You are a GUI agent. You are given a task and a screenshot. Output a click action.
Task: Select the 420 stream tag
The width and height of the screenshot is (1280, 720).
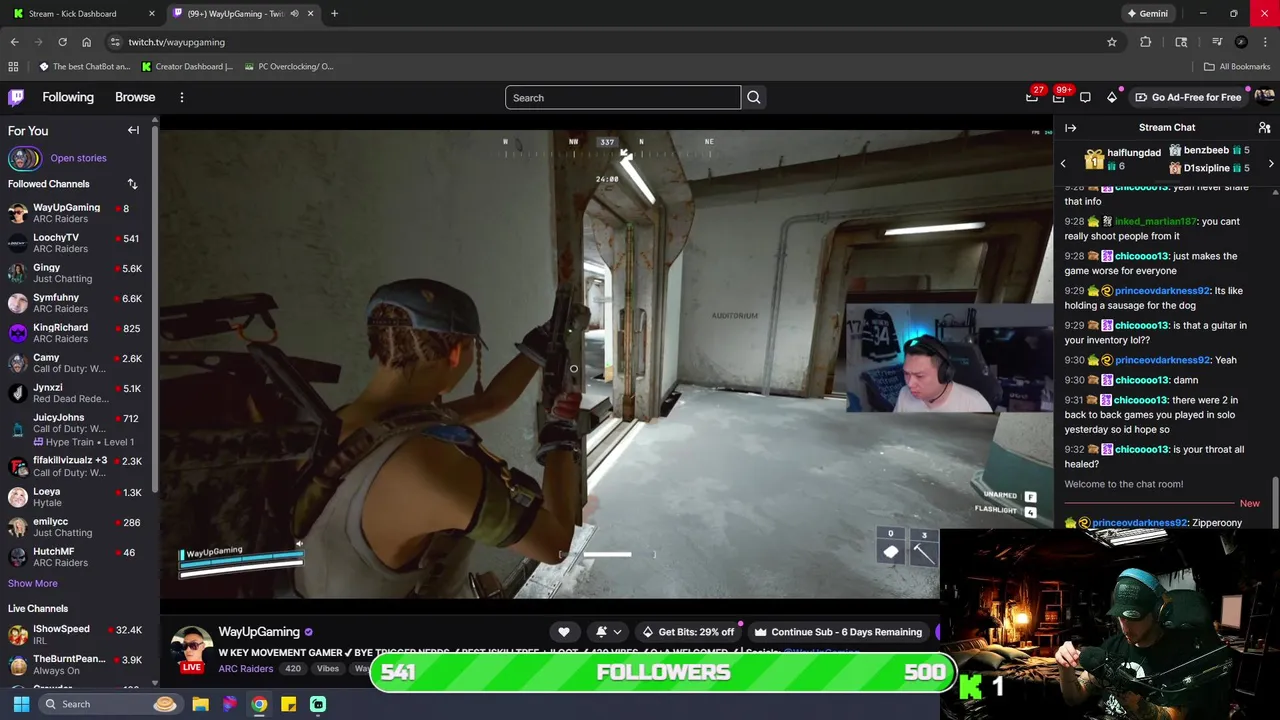pyautogui.click(x=293, y=669)
